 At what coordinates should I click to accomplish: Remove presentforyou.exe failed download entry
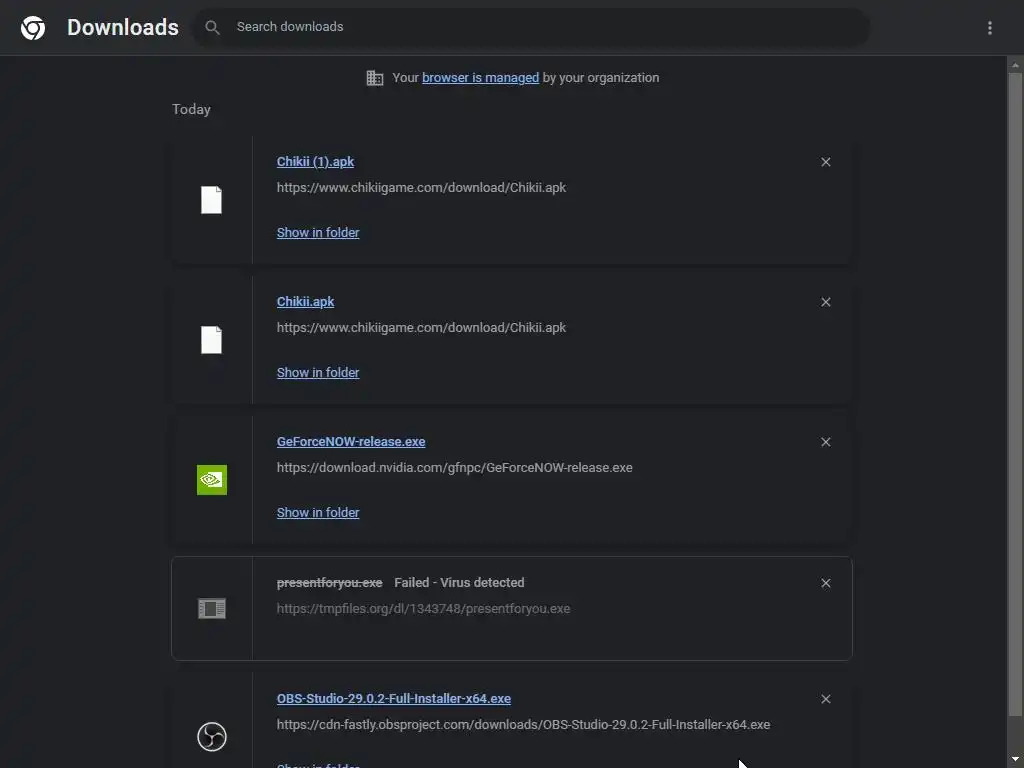(825, 583)
